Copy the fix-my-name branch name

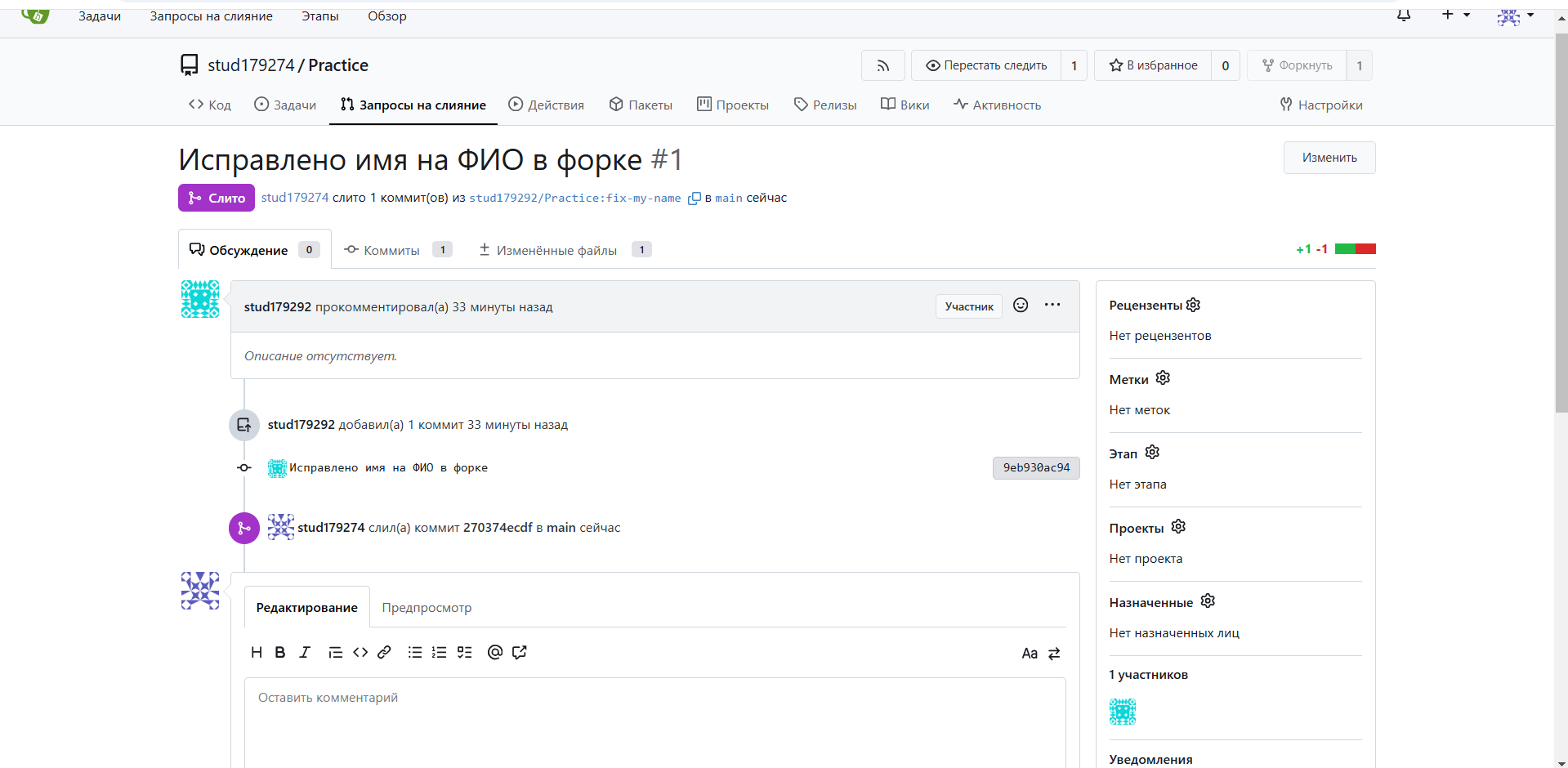[x=694, y=199]
